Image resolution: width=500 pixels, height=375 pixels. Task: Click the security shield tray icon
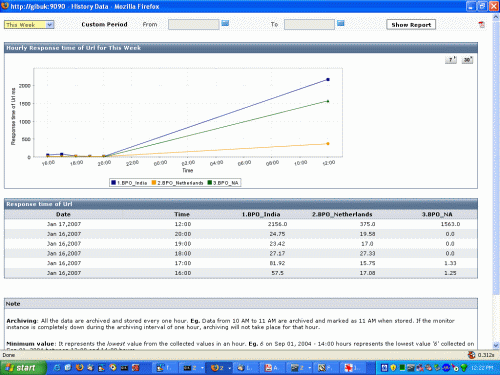[x=393, y=368]
